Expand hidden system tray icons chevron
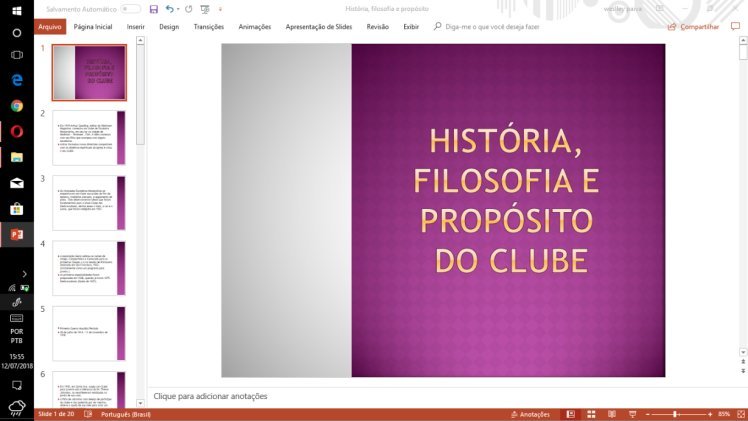Image resolution: width=748 pixels, height=421 pixels. [24, 274]
